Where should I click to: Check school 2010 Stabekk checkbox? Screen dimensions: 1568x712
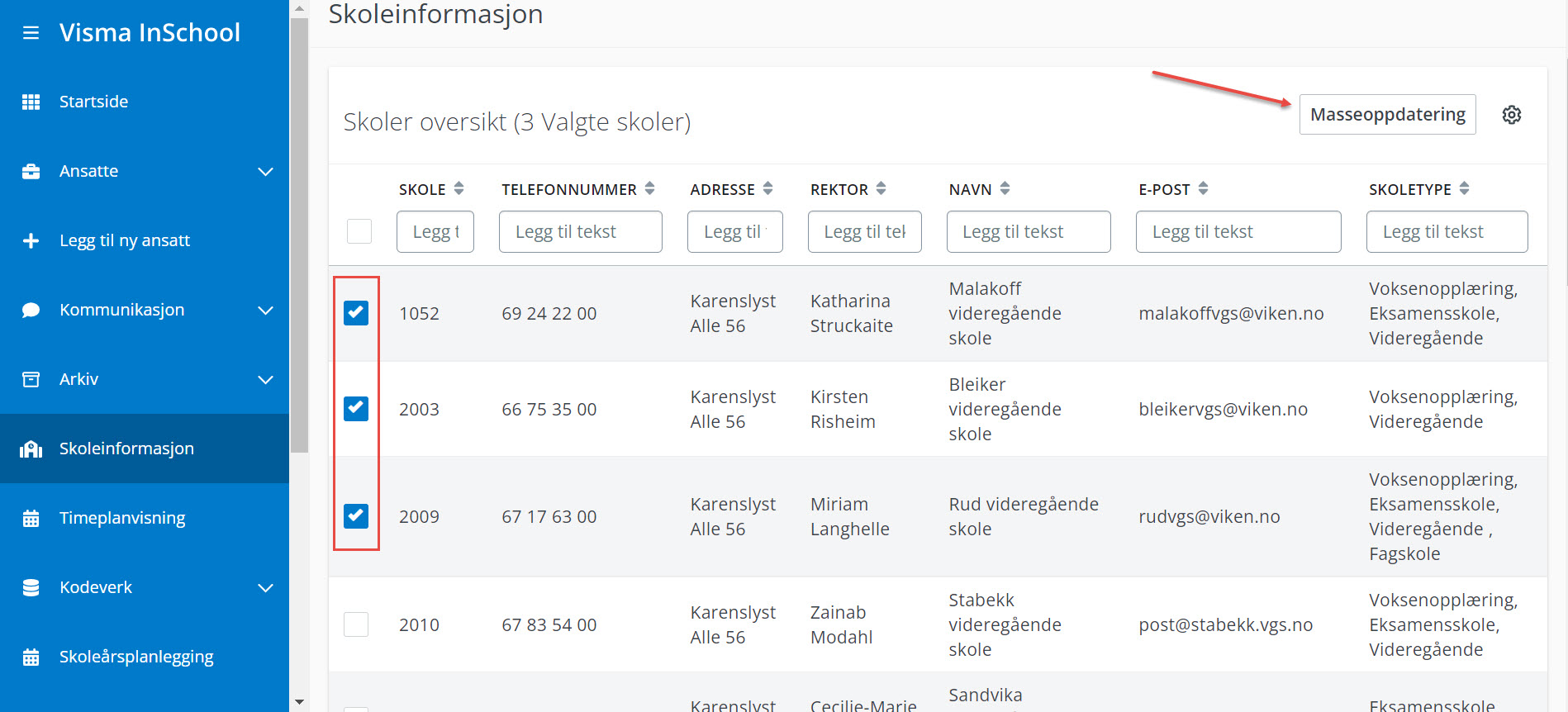(x=356, y=624)
